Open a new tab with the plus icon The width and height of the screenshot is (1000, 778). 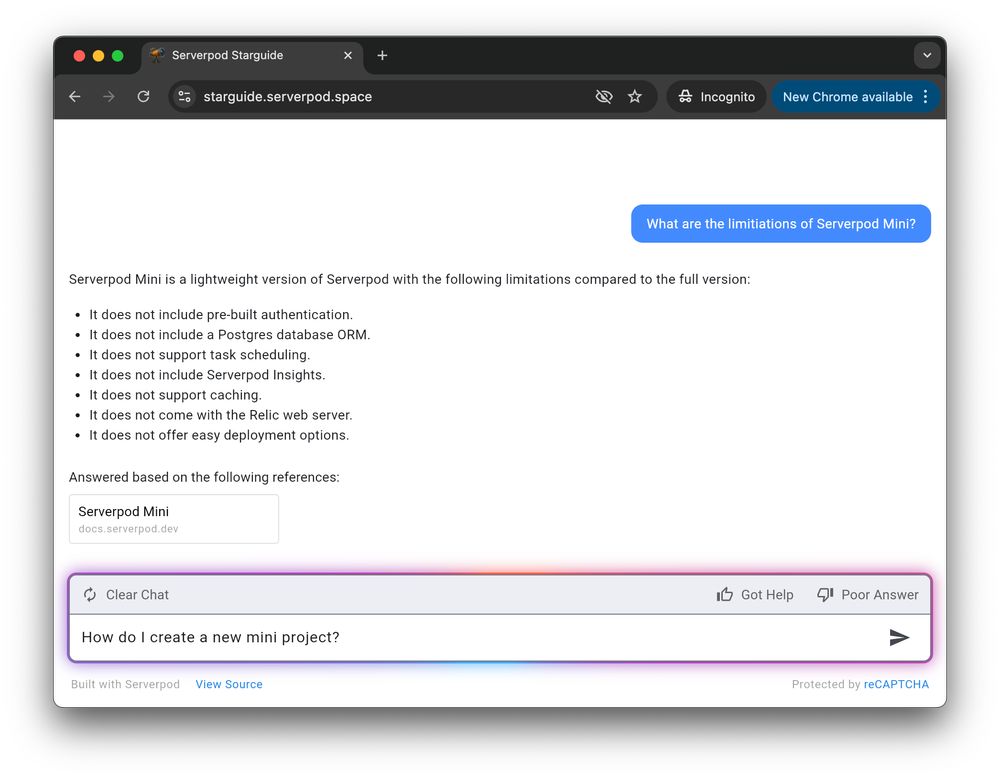[382, 55]
